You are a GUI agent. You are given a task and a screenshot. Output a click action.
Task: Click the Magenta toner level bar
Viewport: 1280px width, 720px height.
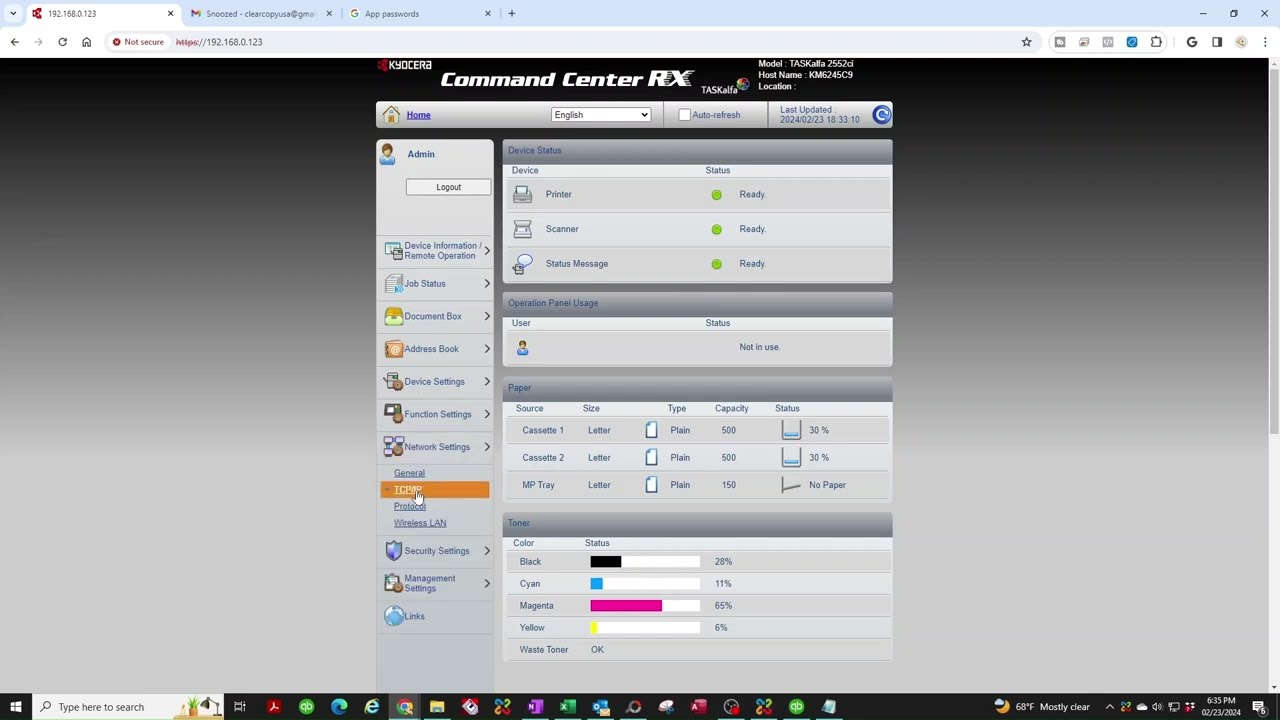645,606
